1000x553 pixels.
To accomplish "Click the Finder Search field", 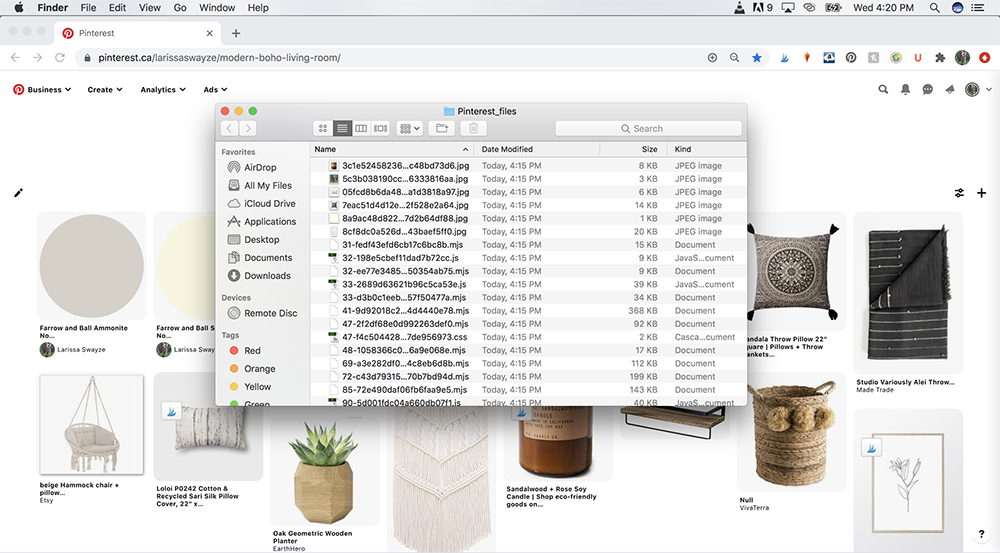I will 648,128.
